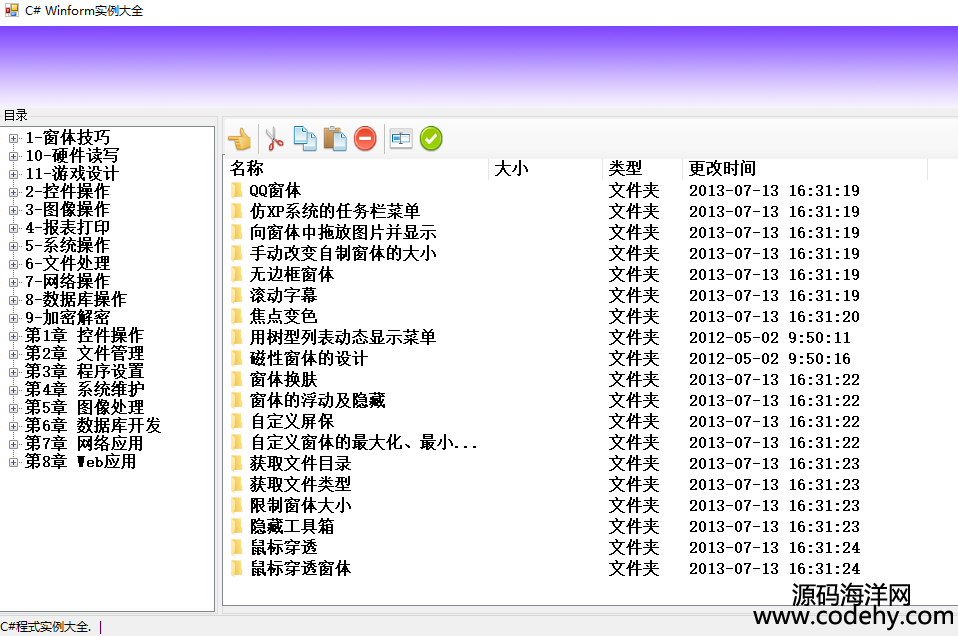
Task: Expand the 6-文件处理 tree node
Action: click(x=13, y=264)
